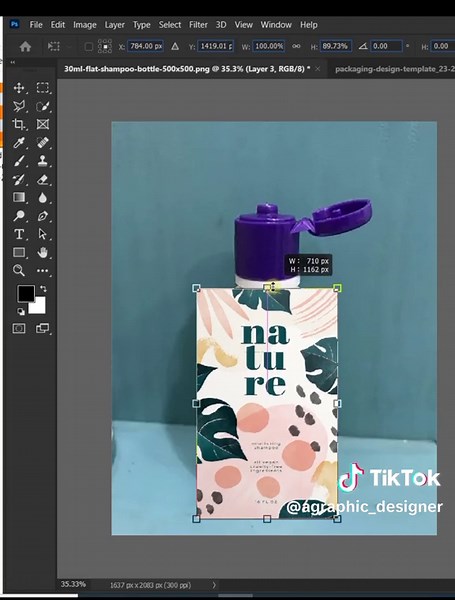Click the Home button in options bar
The height and width of the screenshot is (600, 455).
coord(25,47)
